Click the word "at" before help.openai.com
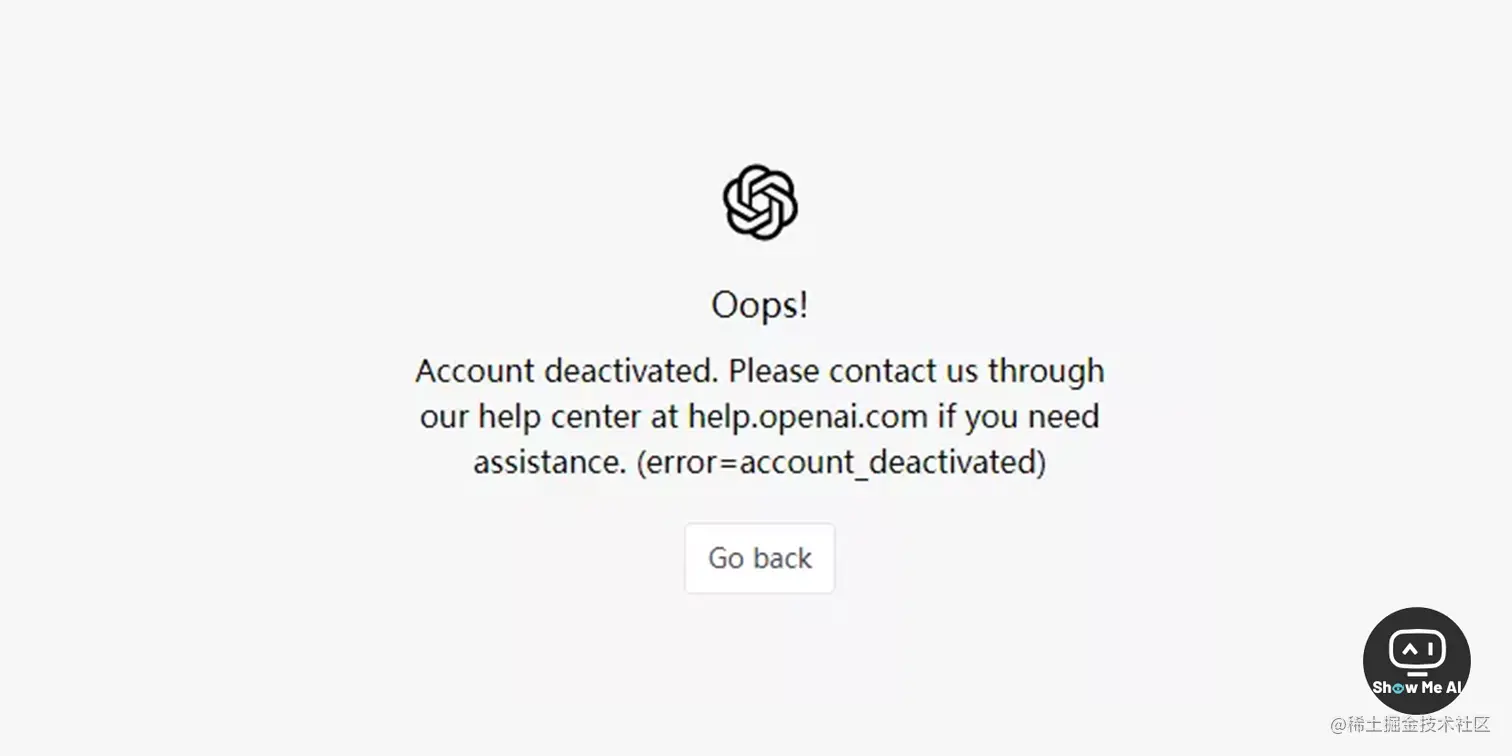The height and width of the screenshot is (756, 1512). (x=665, y=416)
